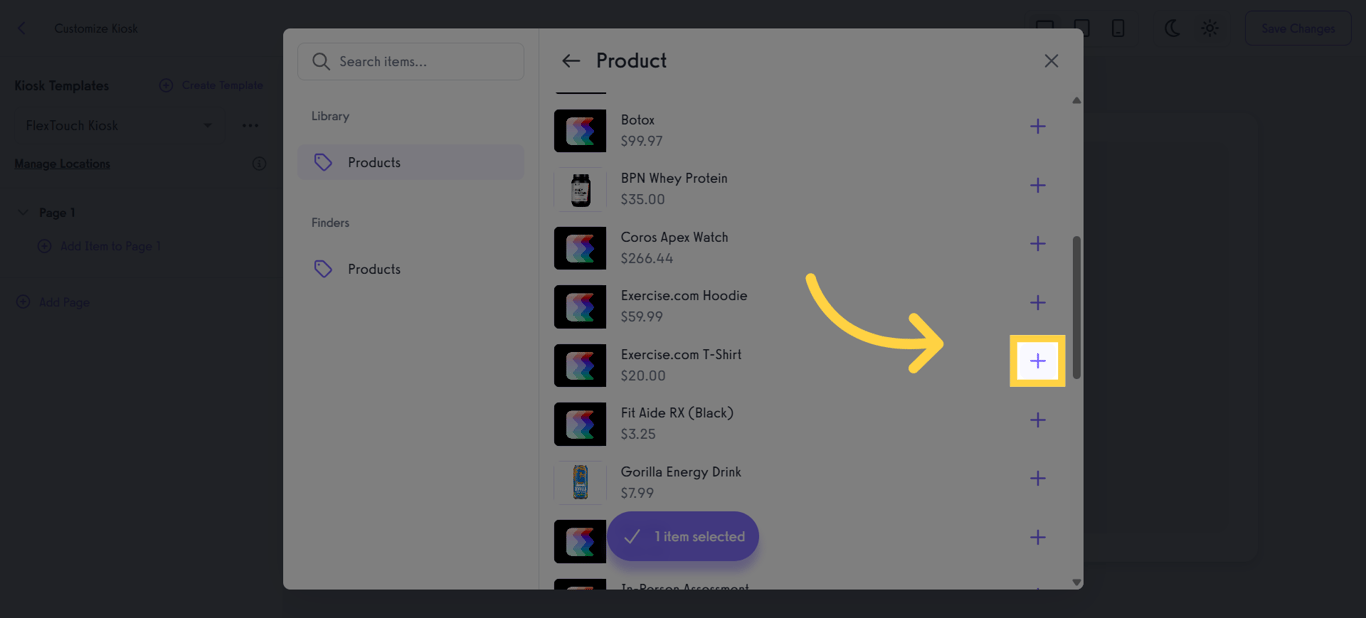
Task: Click the info icon beside Manage Locations
Action: point(259,163)
